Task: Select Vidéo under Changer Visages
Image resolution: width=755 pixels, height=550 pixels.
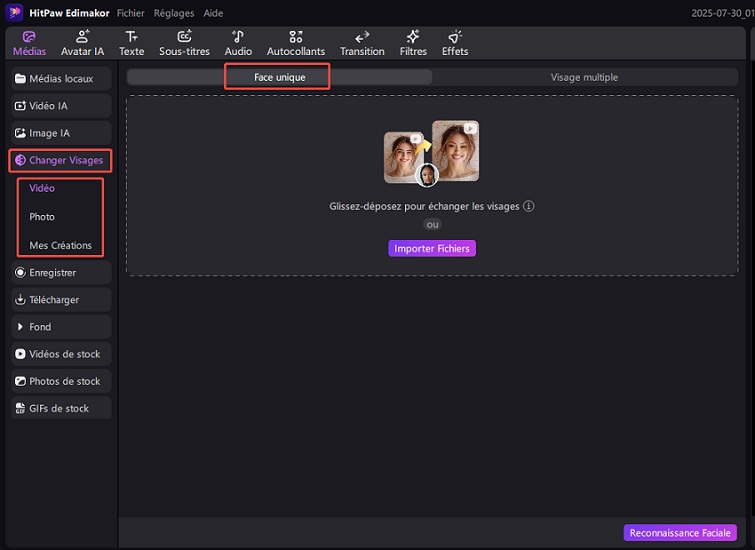Action: tap(42, 188)
